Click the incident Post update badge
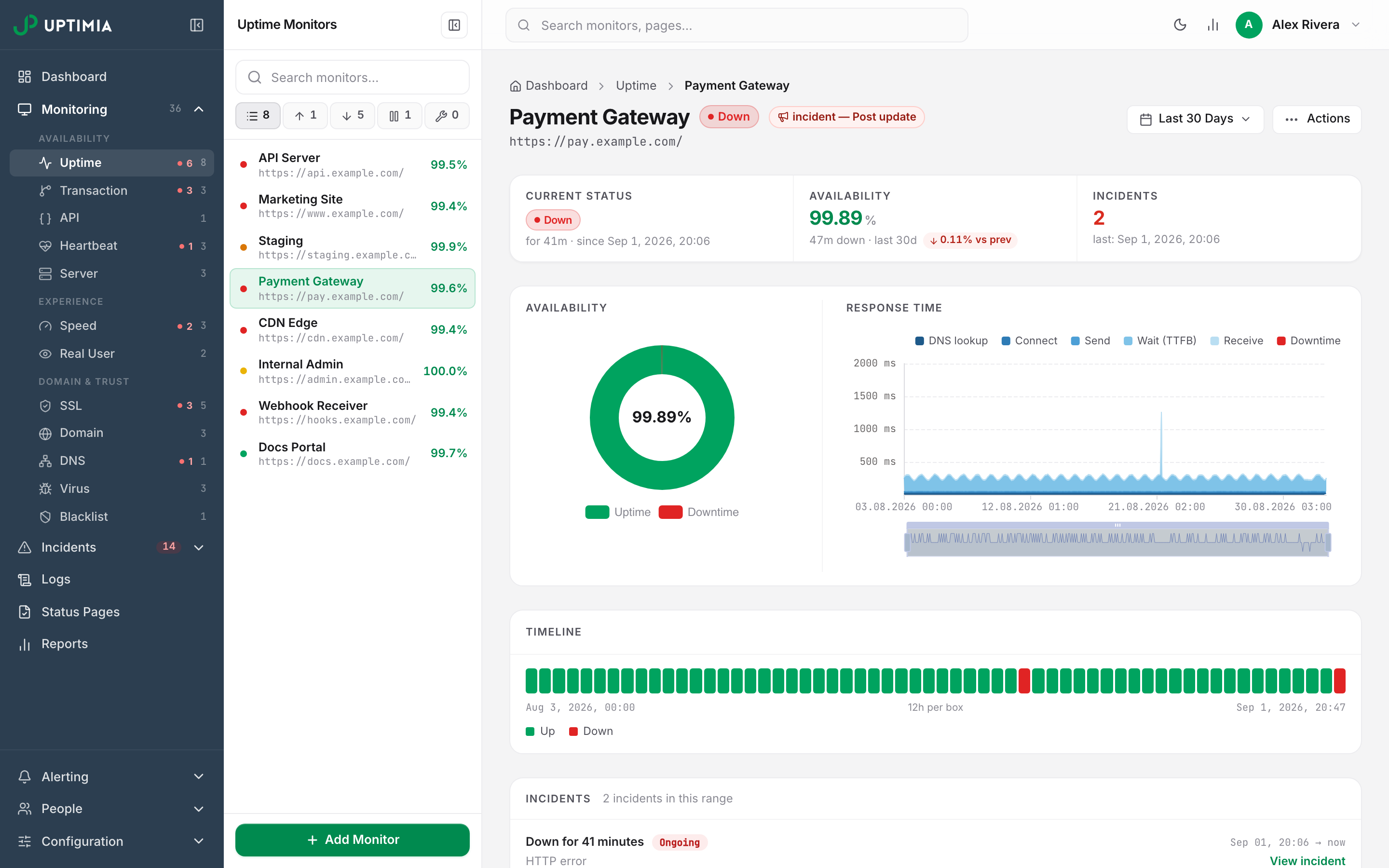1389x868 pixels. pyautogui.click(x=846, y=117)
